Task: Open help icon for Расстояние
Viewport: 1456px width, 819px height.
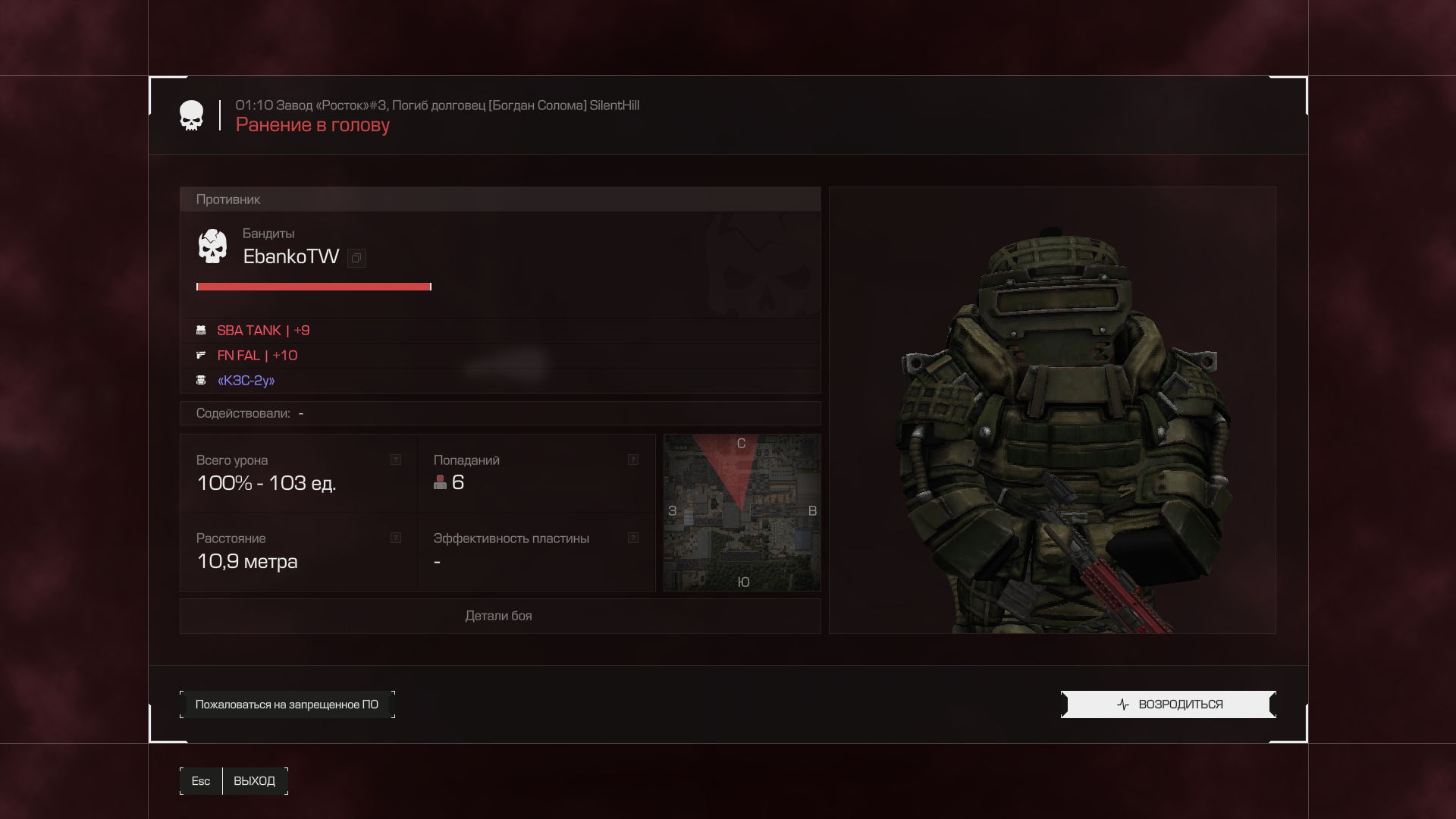Action: click(396, 538)
